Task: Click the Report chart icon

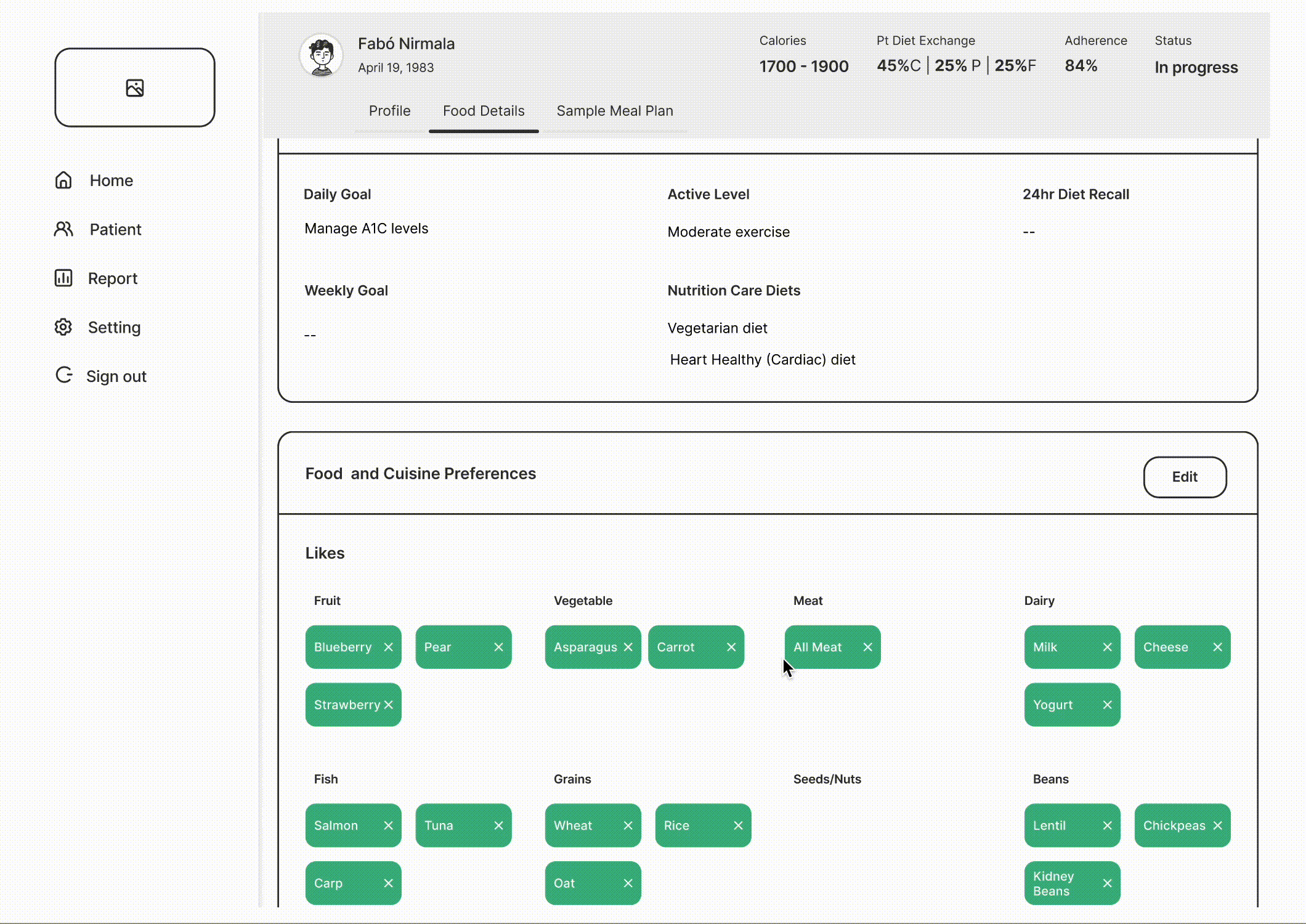Action: (x=63, y=278)
